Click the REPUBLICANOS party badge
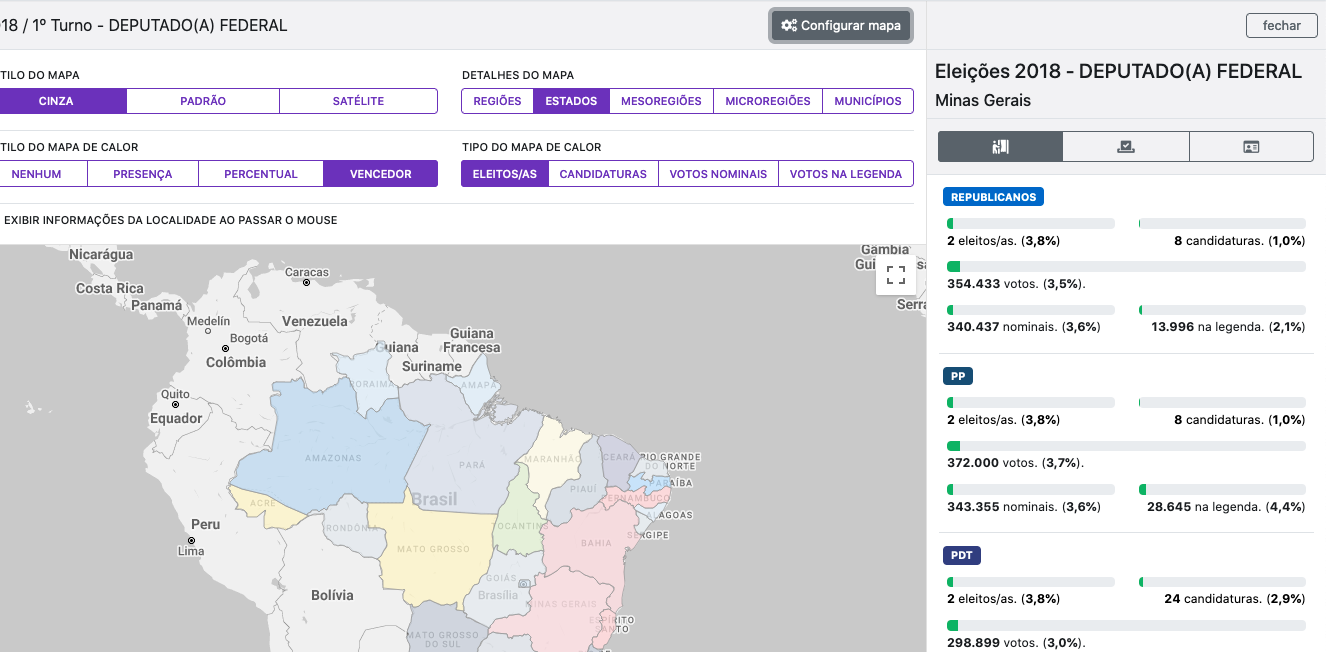The width and height of the screenshot is (1326, 652). click(x=993, y=196)
